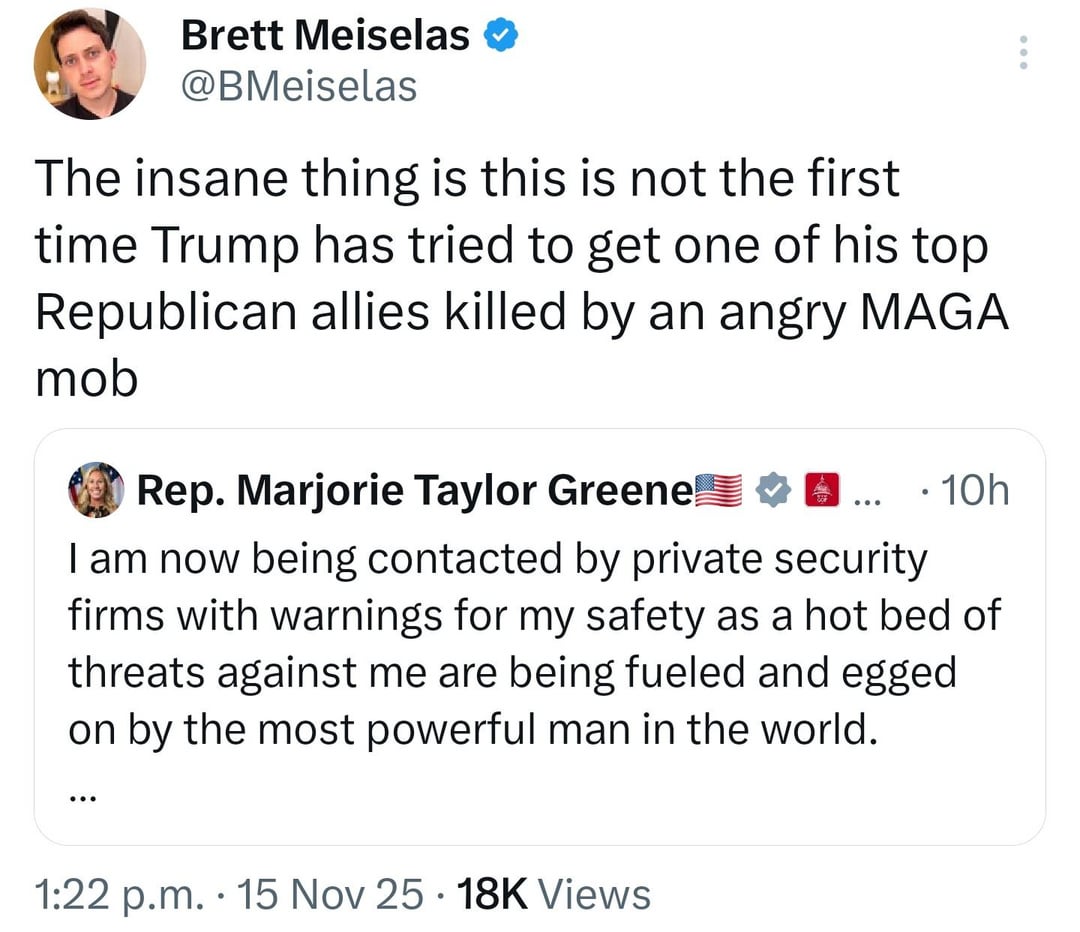Click blue verified badge beside Brett Meiselas
The width and height of the screenshot is (1080, 932).
[499, 37]
